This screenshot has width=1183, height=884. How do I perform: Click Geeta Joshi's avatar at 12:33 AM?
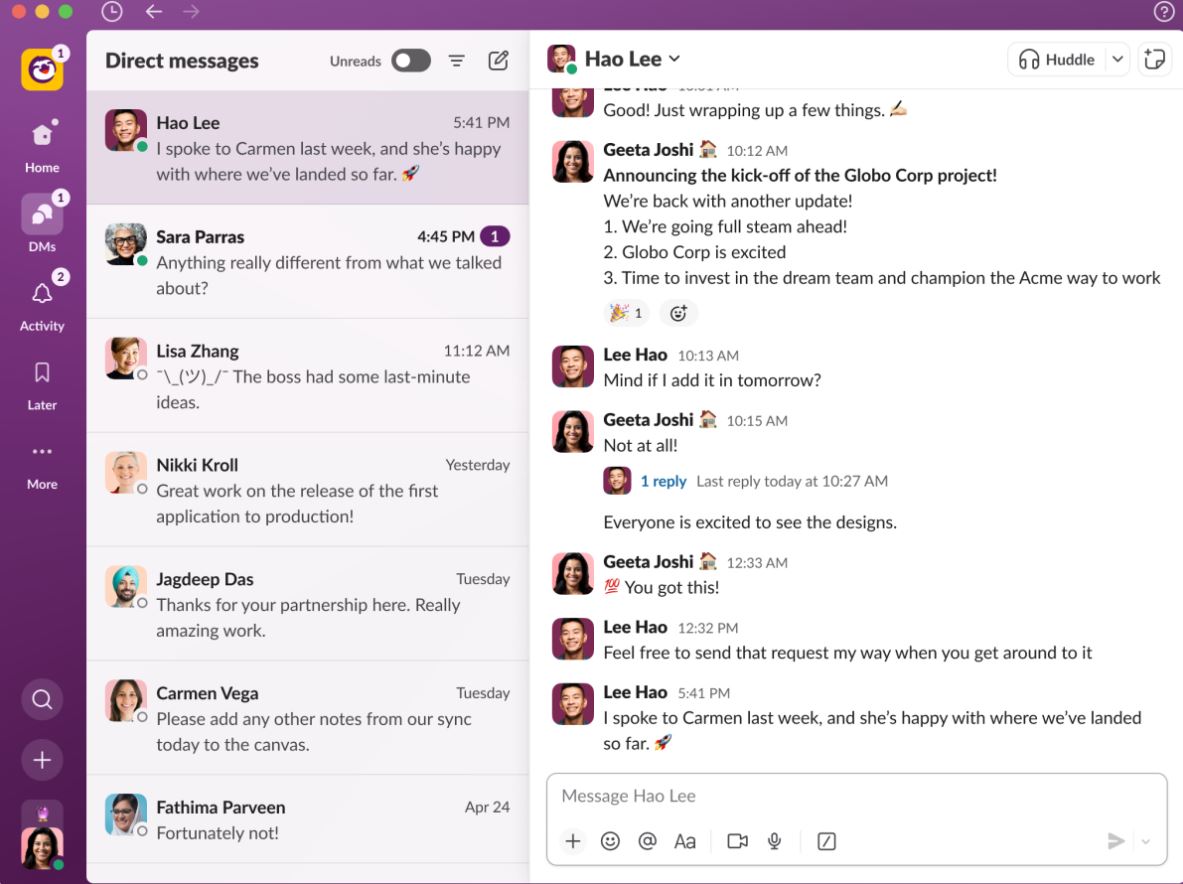tap(573, 573)
